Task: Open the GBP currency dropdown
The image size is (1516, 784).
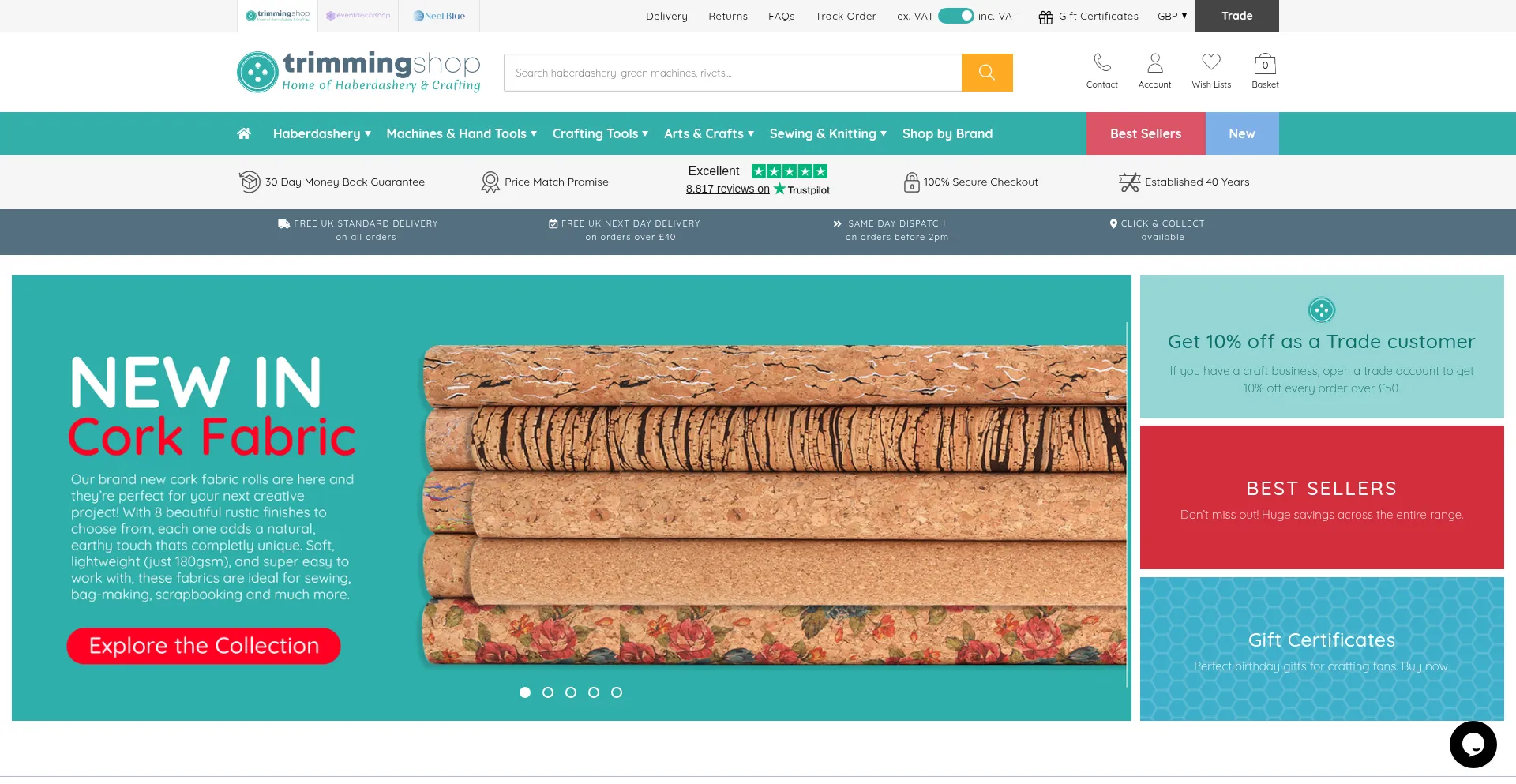Action: coord(1172,16)
